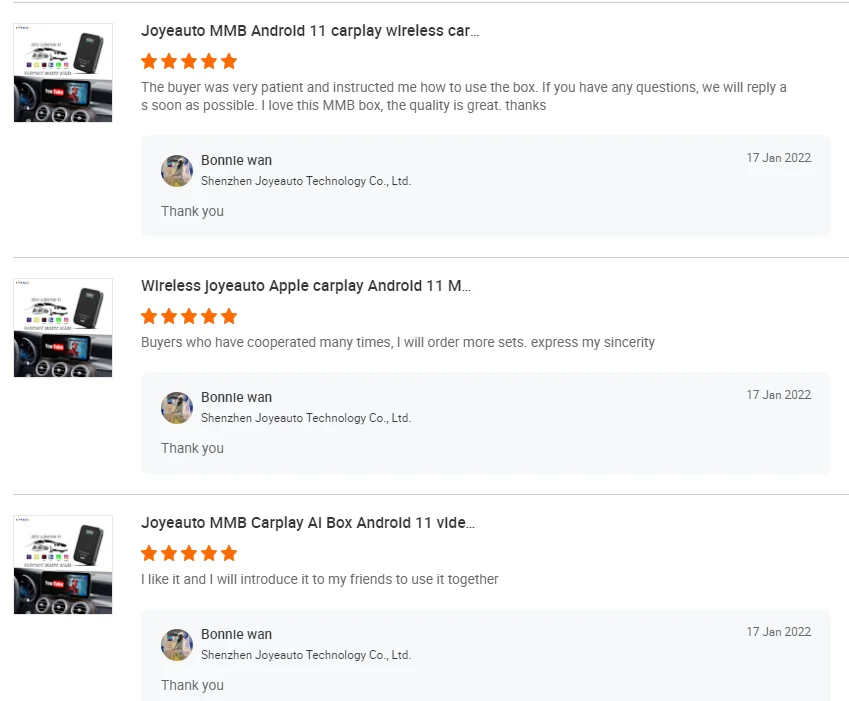Click the review text about the patient buyer
Screen dimensions: 849x701
464,96
